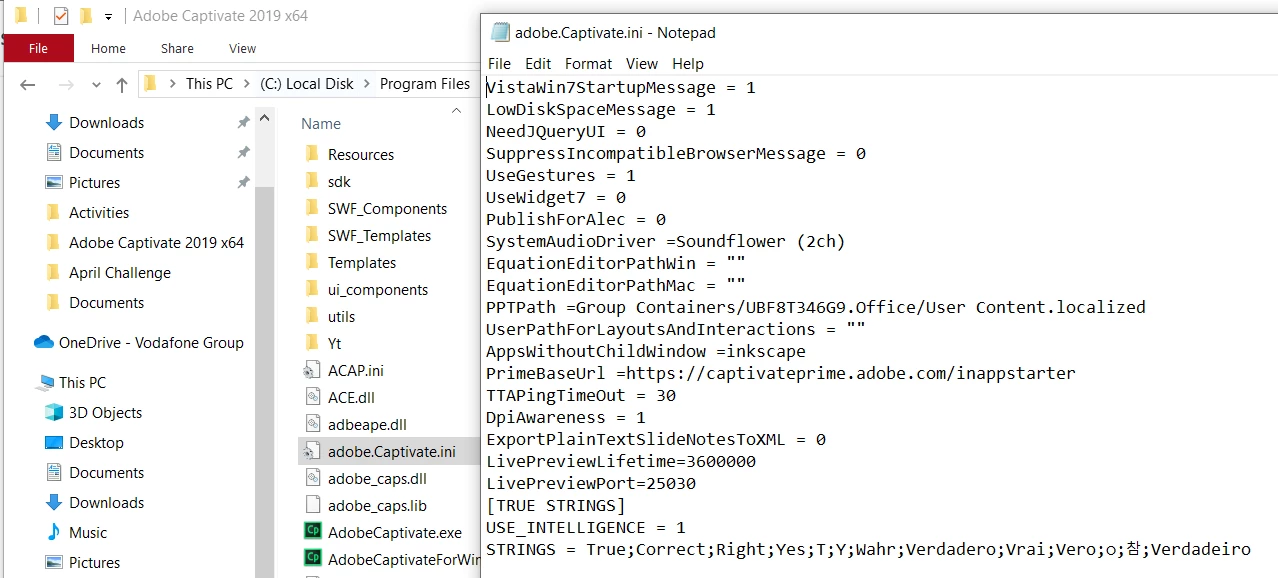Open Customize Quick Access Toolbar dropdown
This screenshot has width=1278, height=578.
(x=108, y=17)
